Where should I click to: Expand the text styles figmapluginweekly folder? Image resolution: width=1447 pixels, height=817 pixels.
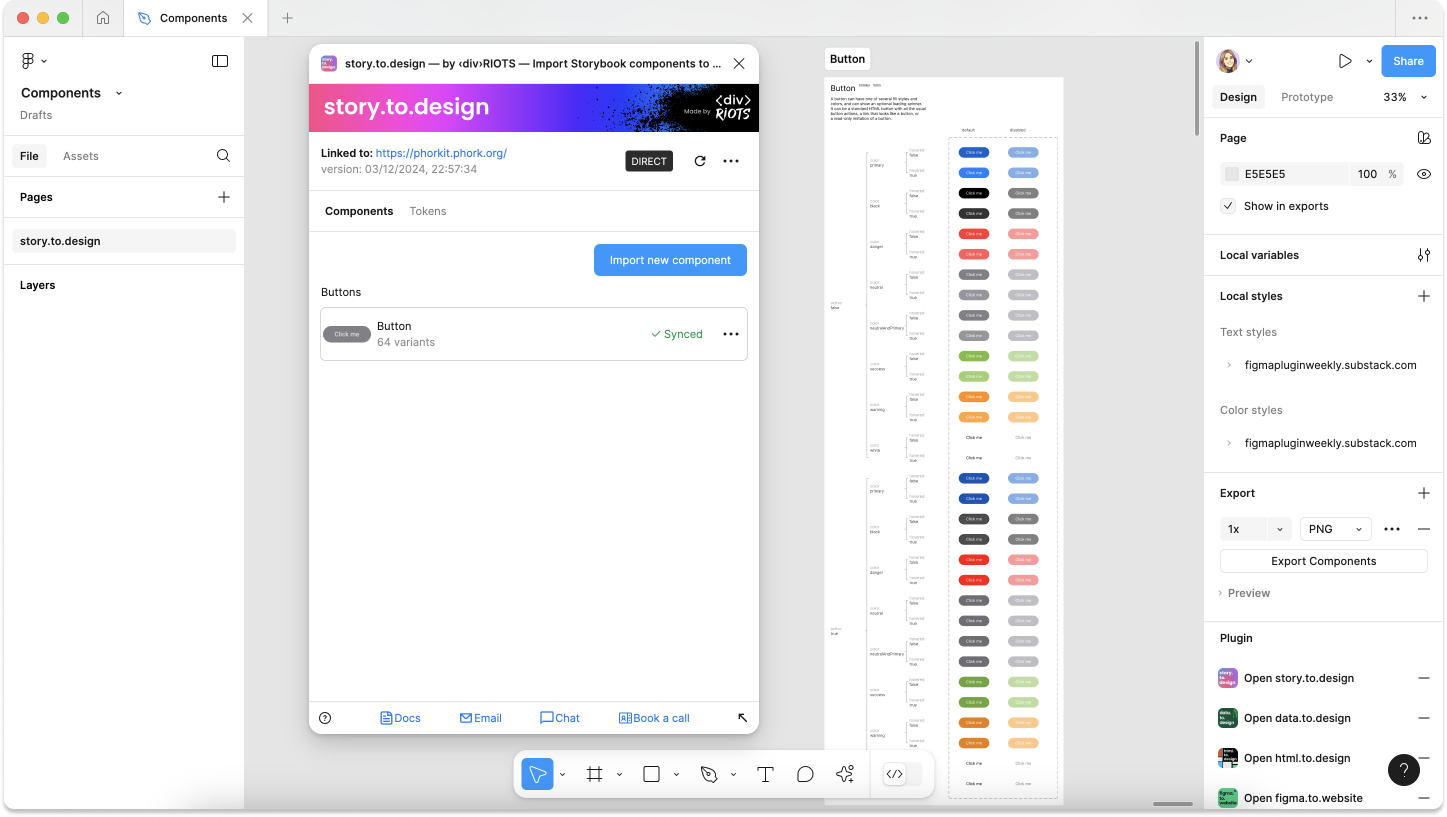[1229, 365]
